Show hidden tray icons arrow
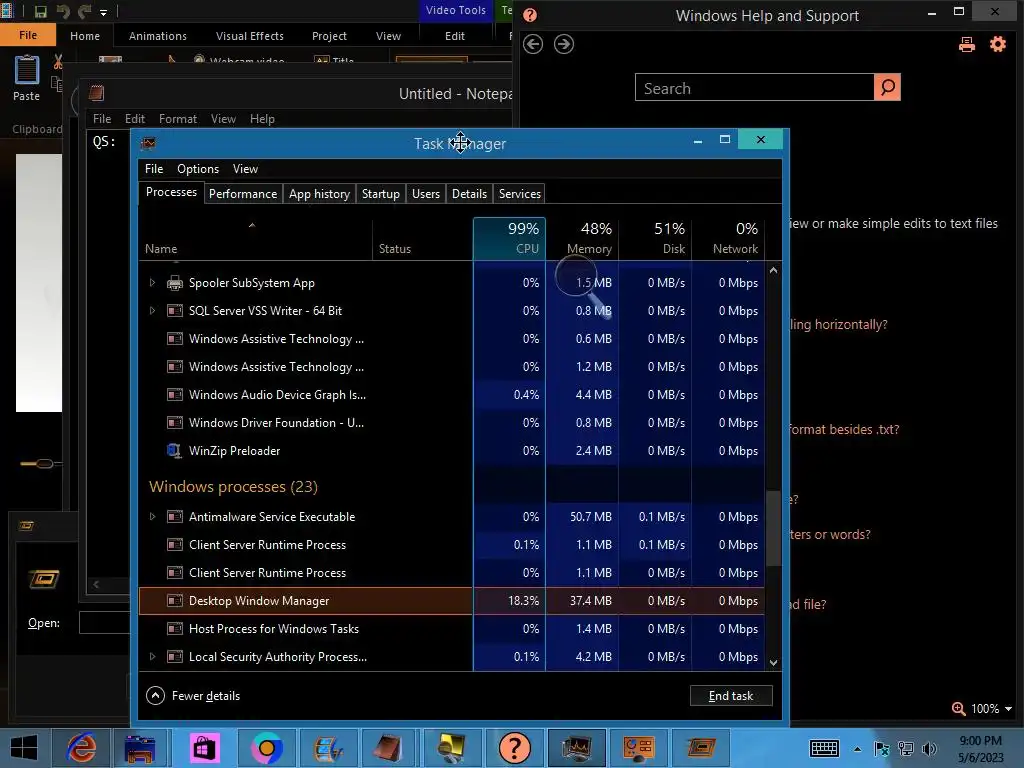The height and width of the screenshot is (768, 1024). tap(857, 749)
